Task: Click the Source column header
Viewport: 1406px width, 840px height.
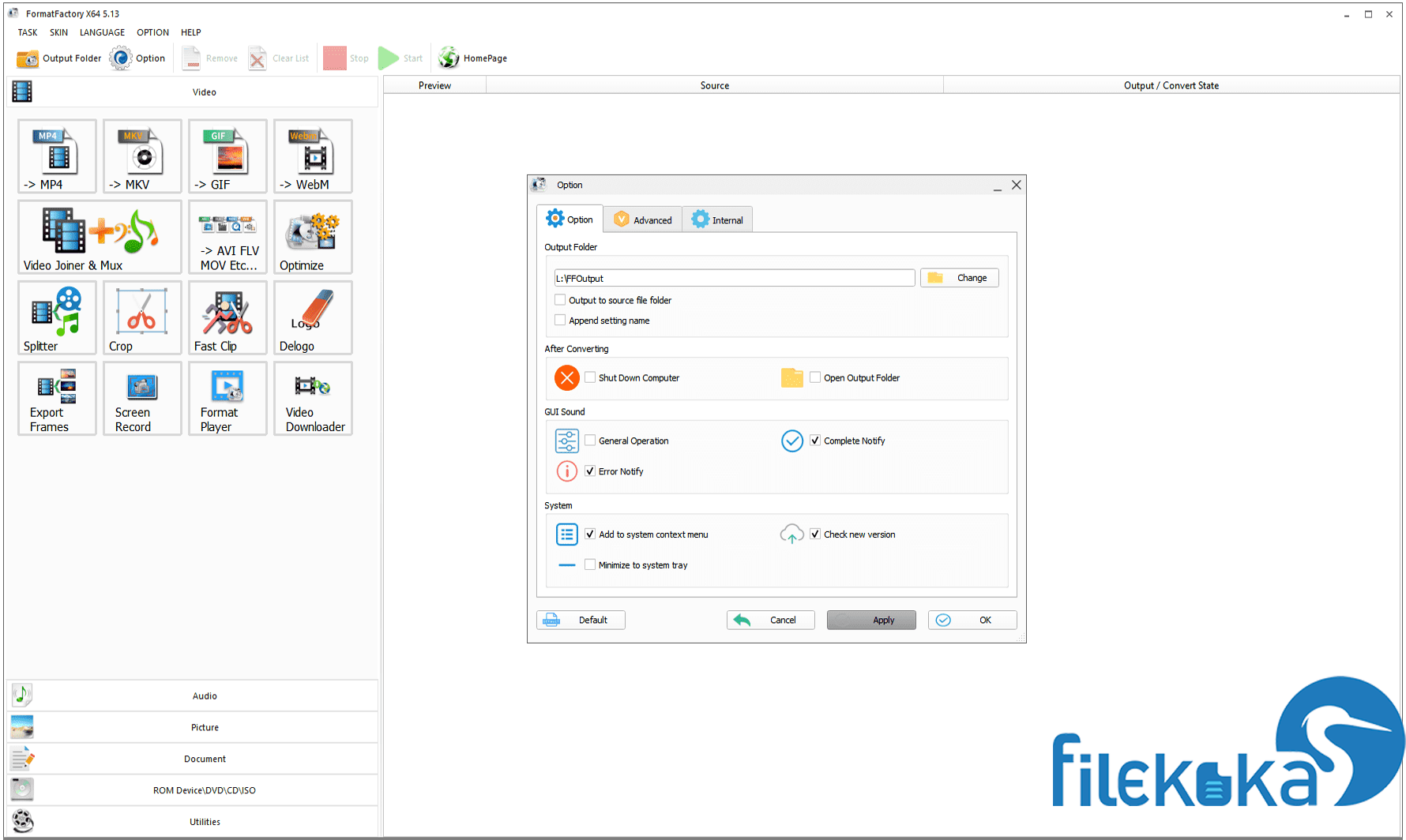Action: click(715, 85)
